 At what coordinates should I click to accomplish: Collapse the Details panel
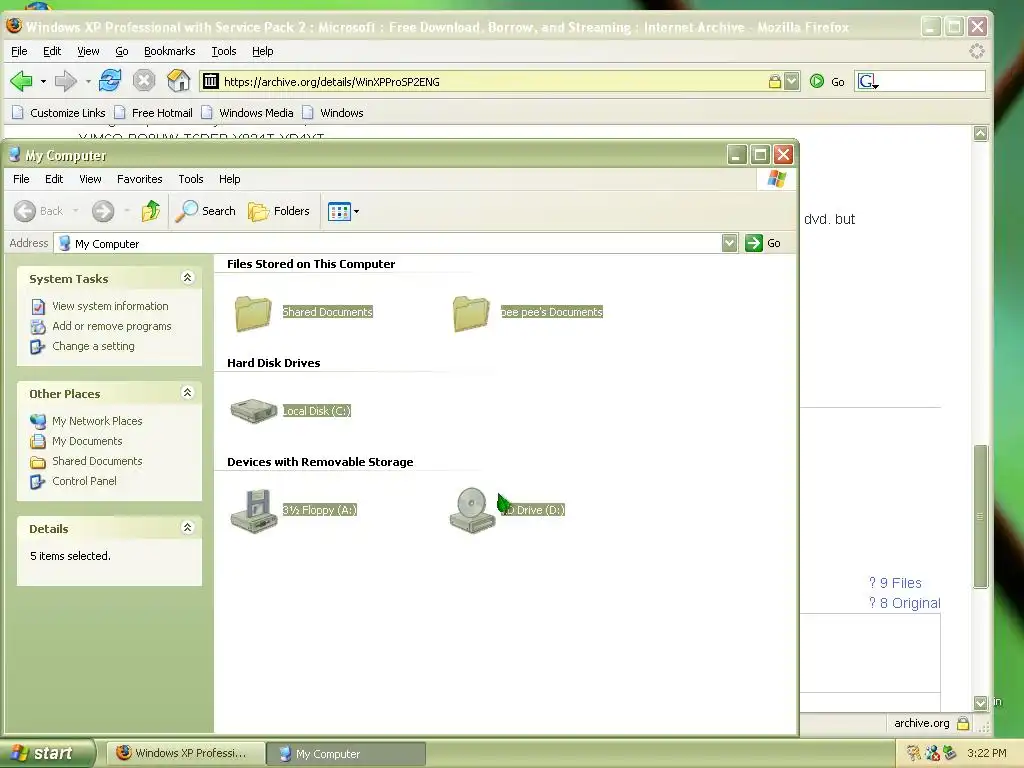[x=187, y=528]
